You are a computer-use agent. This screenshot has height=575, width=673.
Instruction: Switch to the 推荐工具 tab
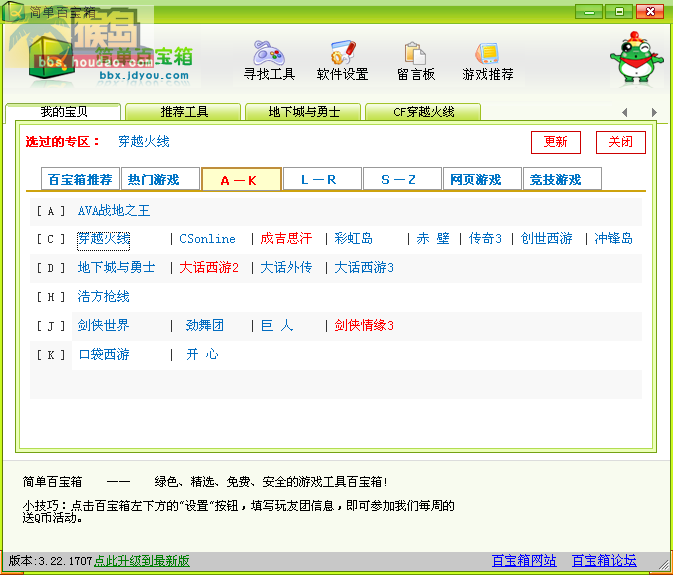[183, 112]
